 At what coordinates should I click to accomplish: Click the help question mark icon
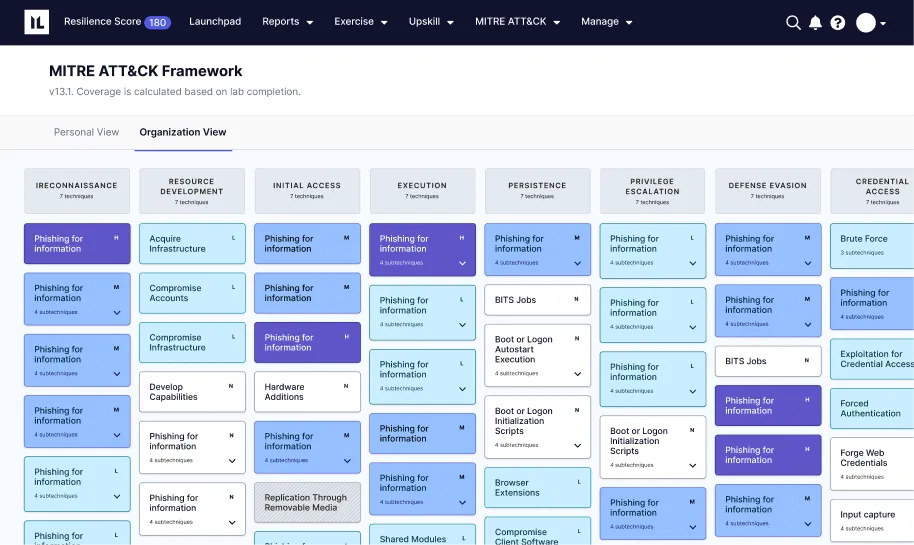coord(838,22)
